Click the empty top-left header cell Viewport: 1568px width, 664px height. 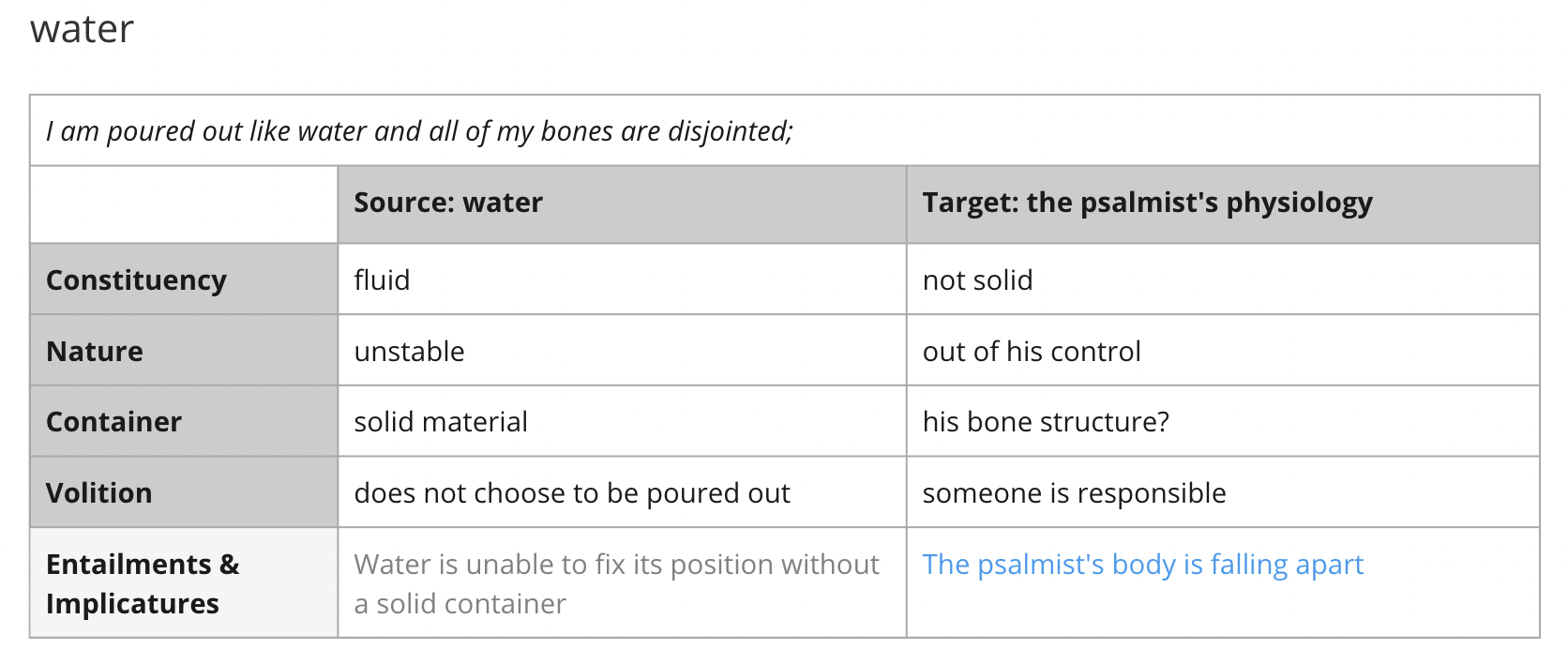click(184, 204)
